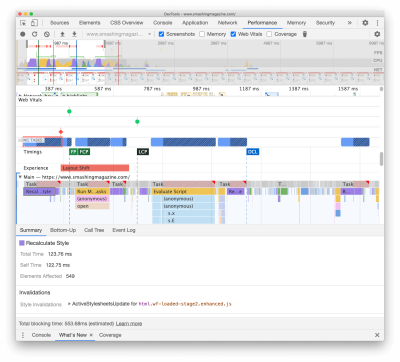Image resolution: width=400 pixels, height=362 pixels.
Task: Open the Memory panel tab
Action: tap(296, 23)
